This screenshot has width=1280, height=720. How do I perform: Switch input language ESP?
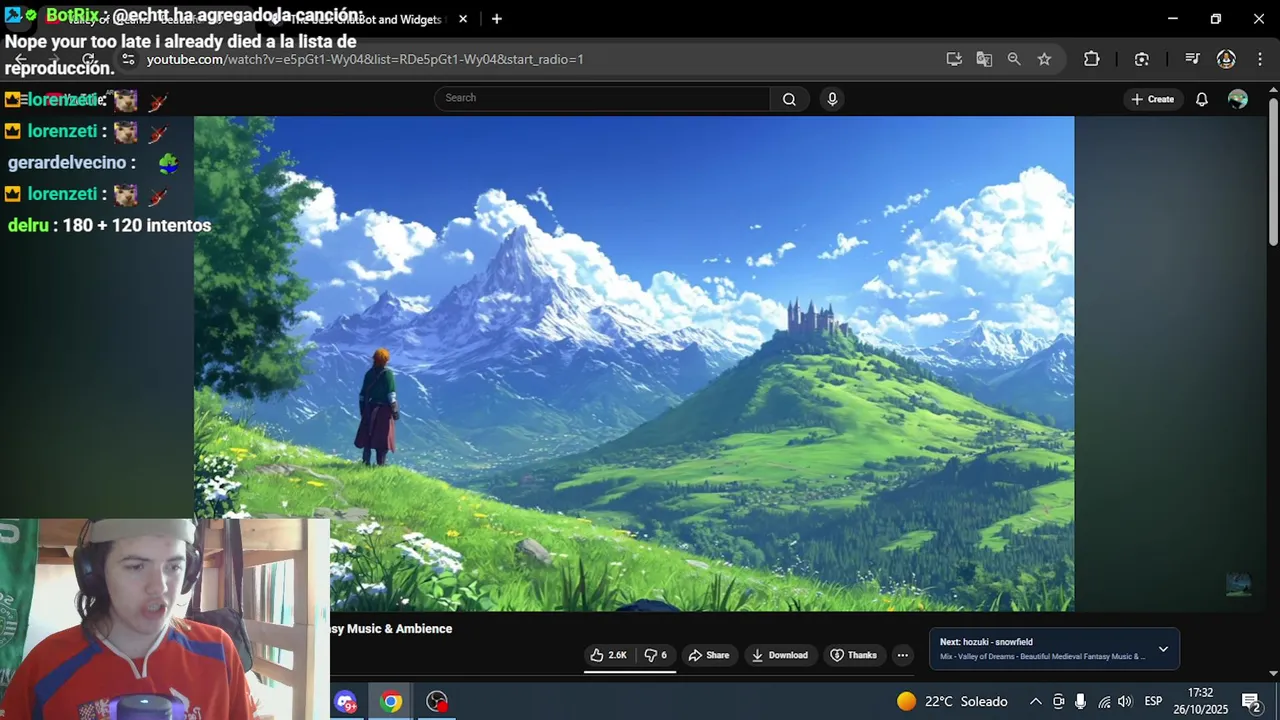(x=1153, y=702)
